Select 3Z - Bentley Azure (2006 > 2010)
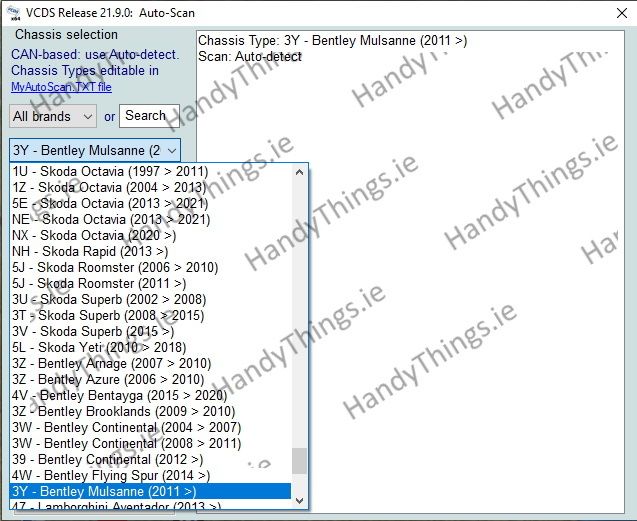The image size is (637, 521). (150, 380)
